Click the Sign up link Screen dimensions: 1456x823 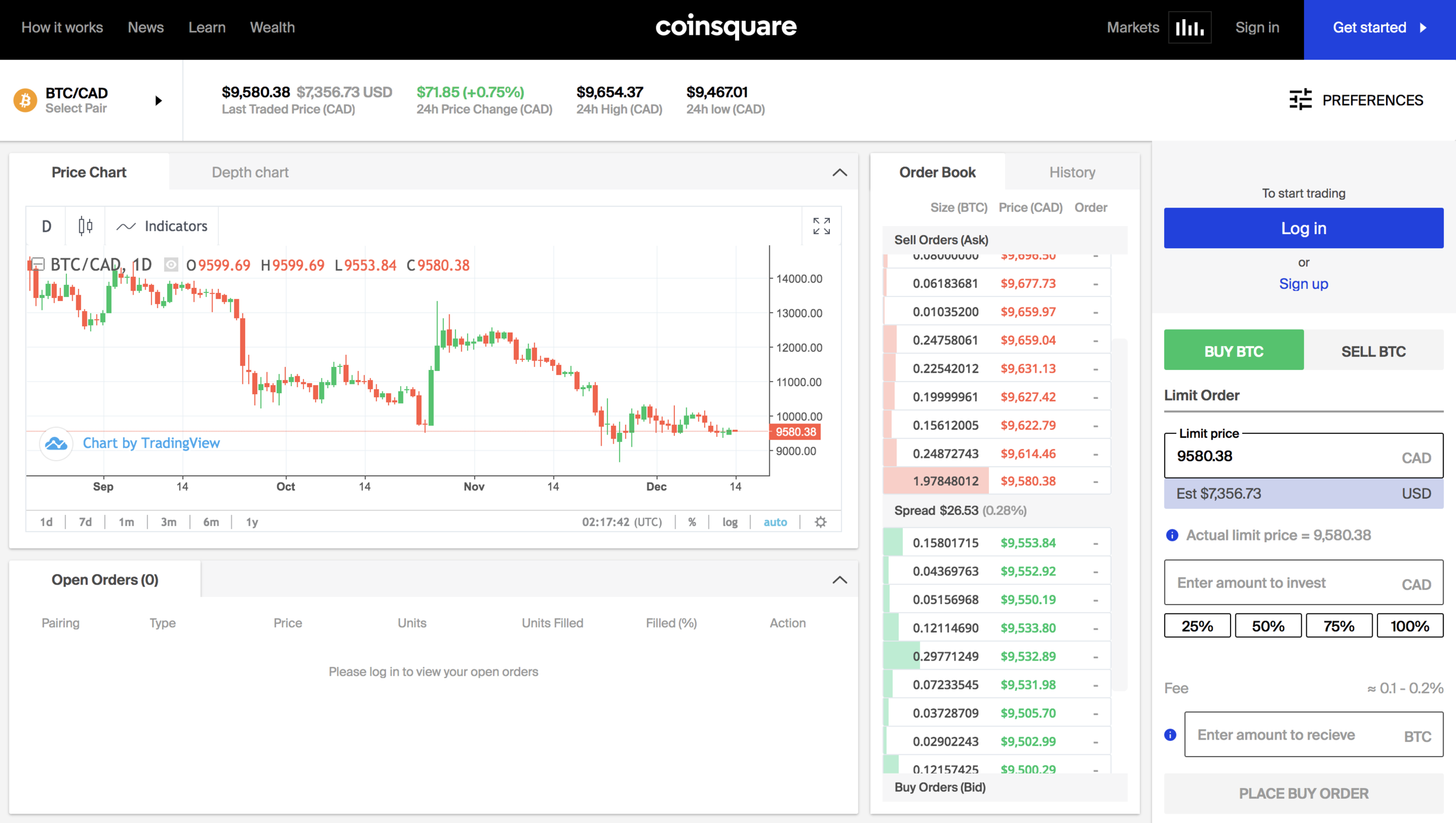[1303, 284]
